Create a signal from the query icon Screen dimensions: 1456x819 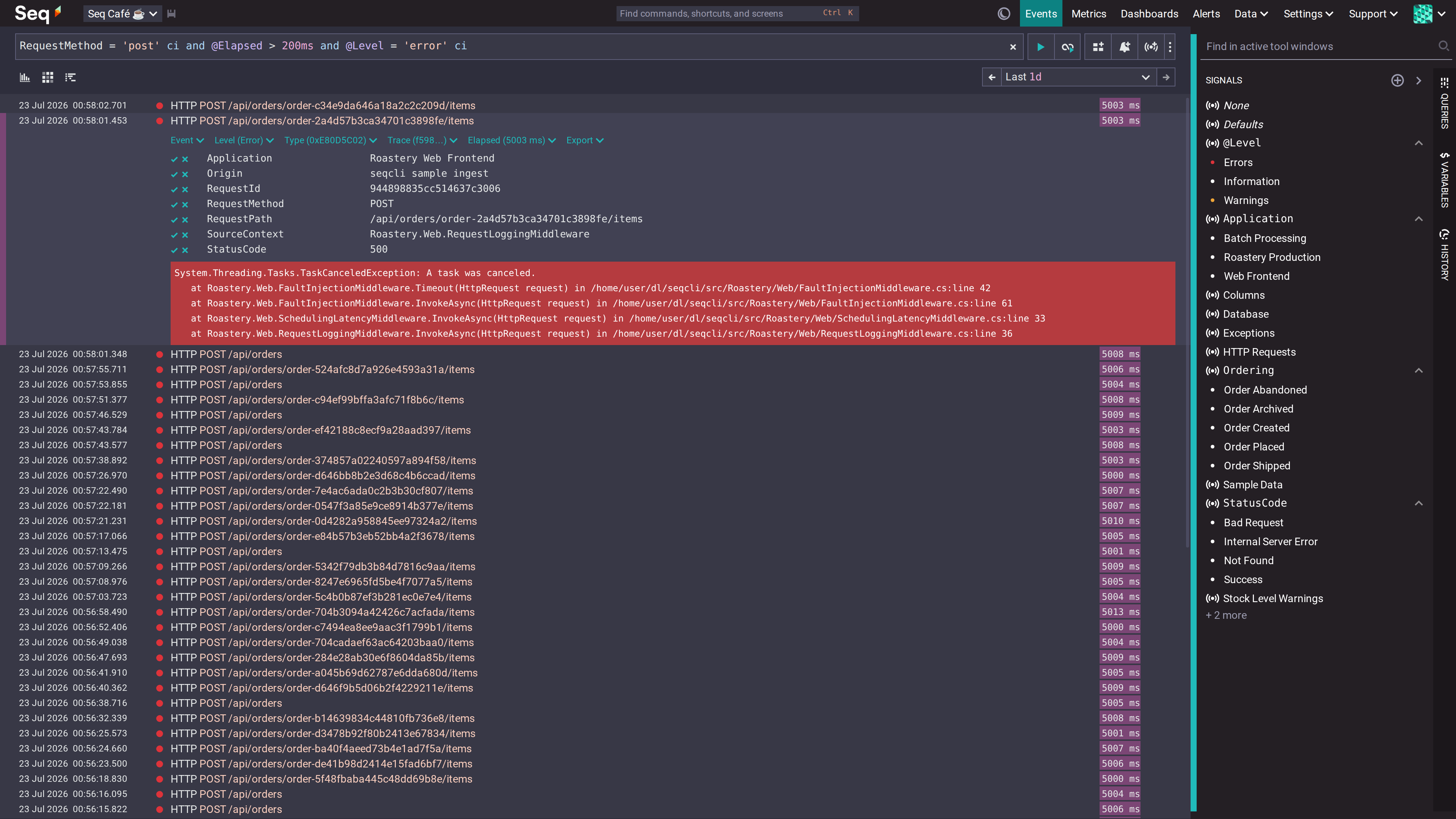click(x=1152, y=47)
